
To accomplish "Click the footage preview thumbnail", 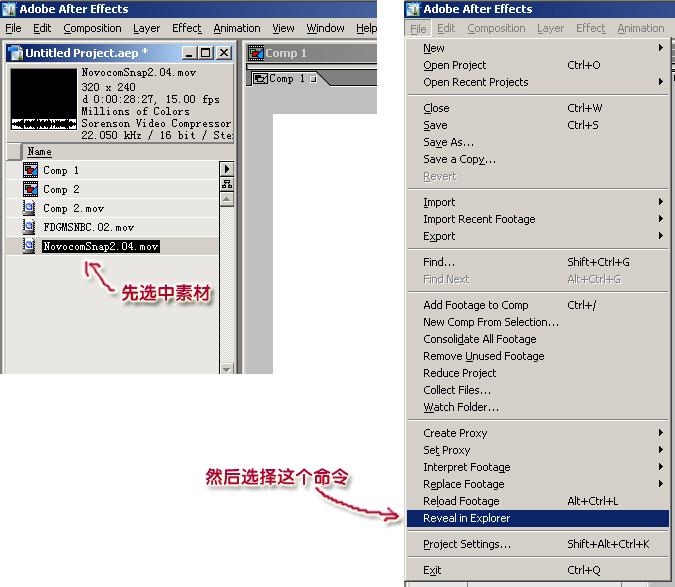I will (x=43, y=99).
